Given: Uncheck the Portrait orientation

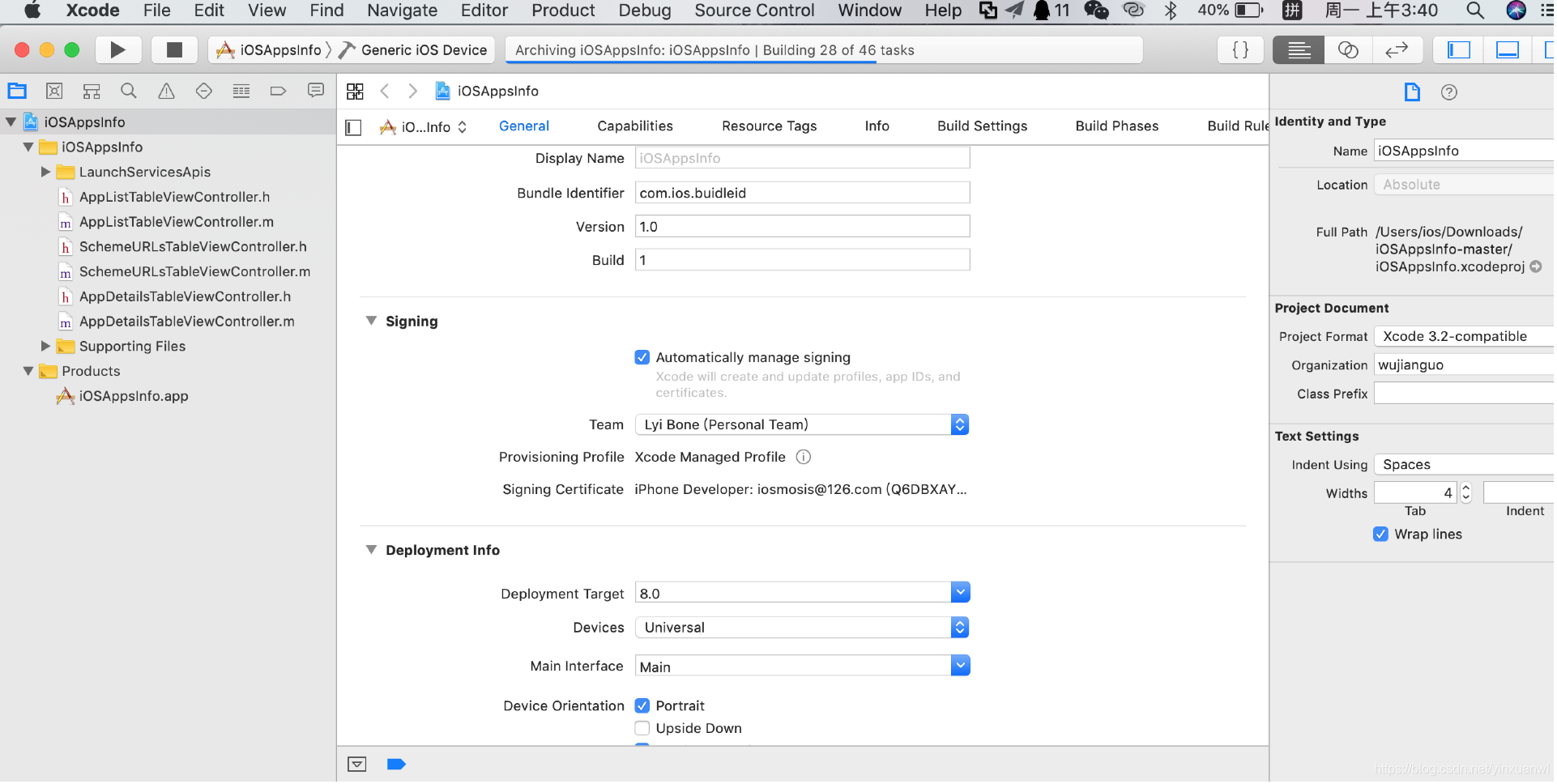Looking at the screenshot, I should pos(642,706).
